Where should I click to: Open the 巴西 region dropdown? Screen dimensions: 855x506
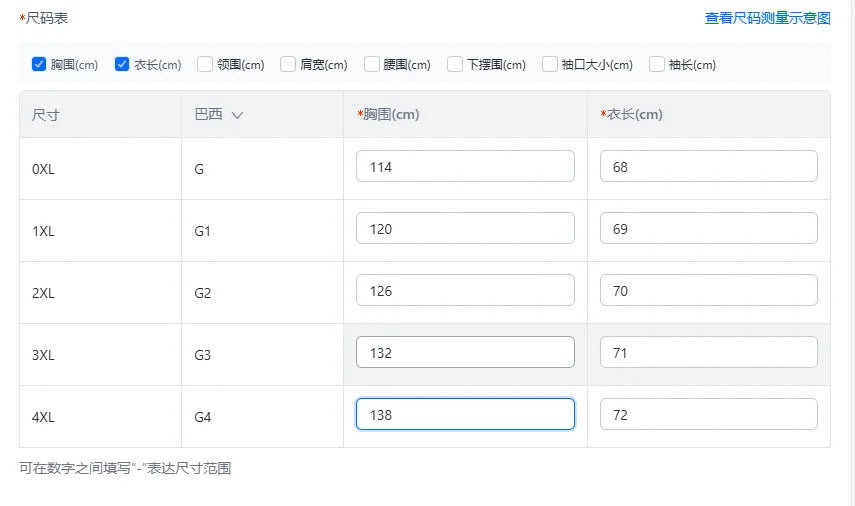tap(219, 115)
